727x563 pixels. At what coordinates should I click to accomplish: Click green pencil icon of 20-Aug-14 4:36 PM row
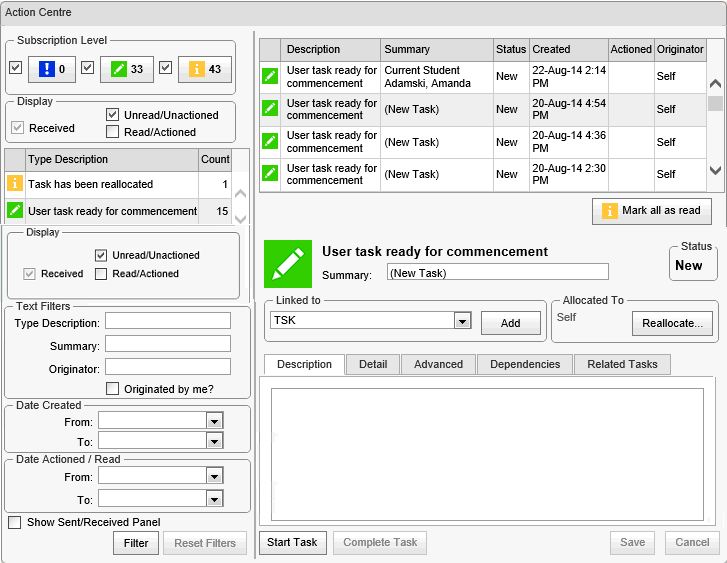pyautogui.click(x=270, y=141)
